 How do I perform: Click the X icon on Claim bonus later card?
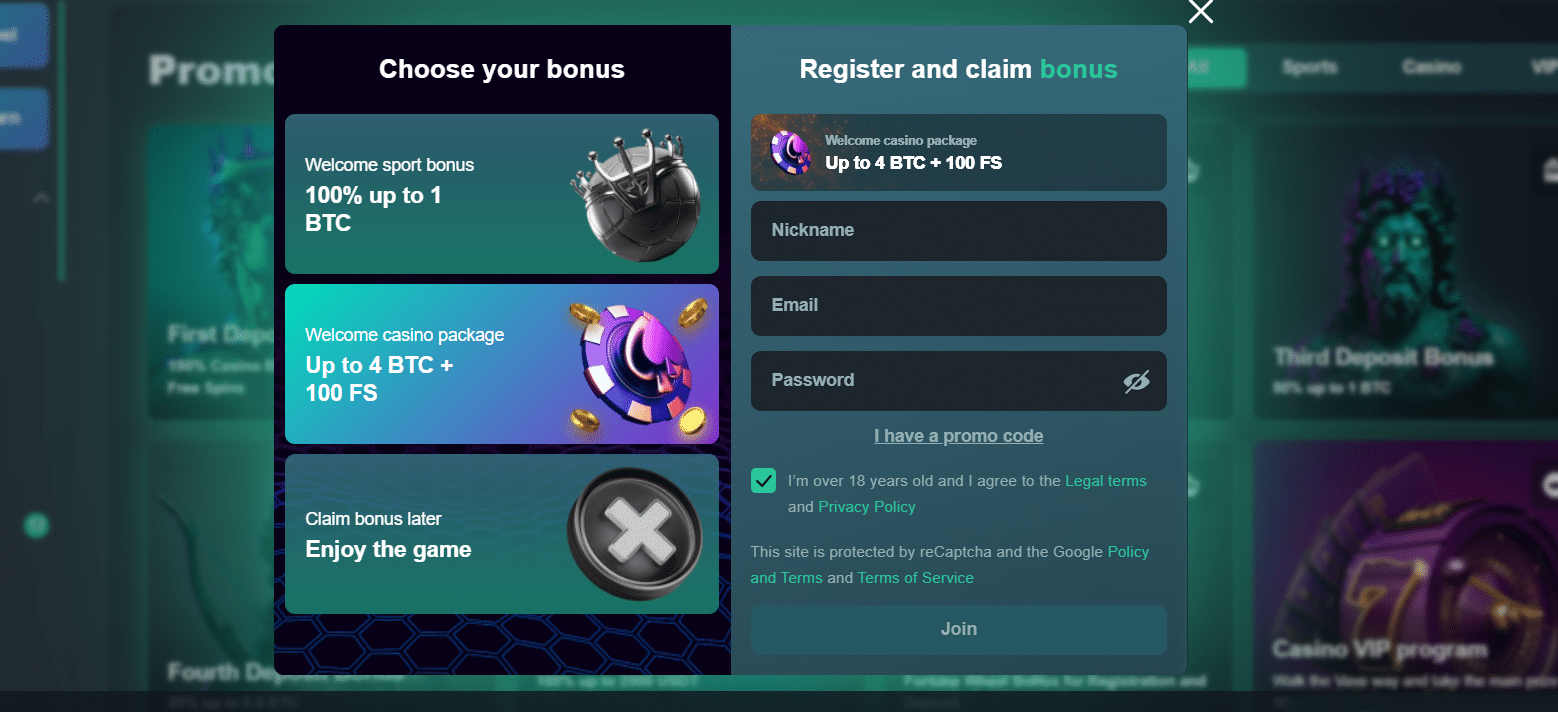pos(636,533)
